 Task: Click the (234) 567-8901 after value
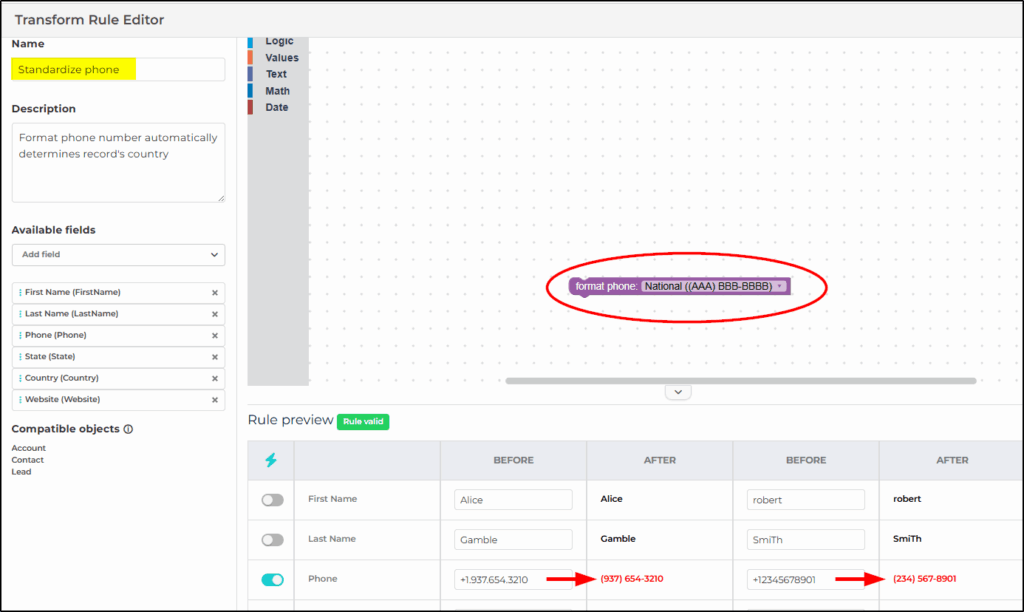pyautogui.click(x=925, y=579)
